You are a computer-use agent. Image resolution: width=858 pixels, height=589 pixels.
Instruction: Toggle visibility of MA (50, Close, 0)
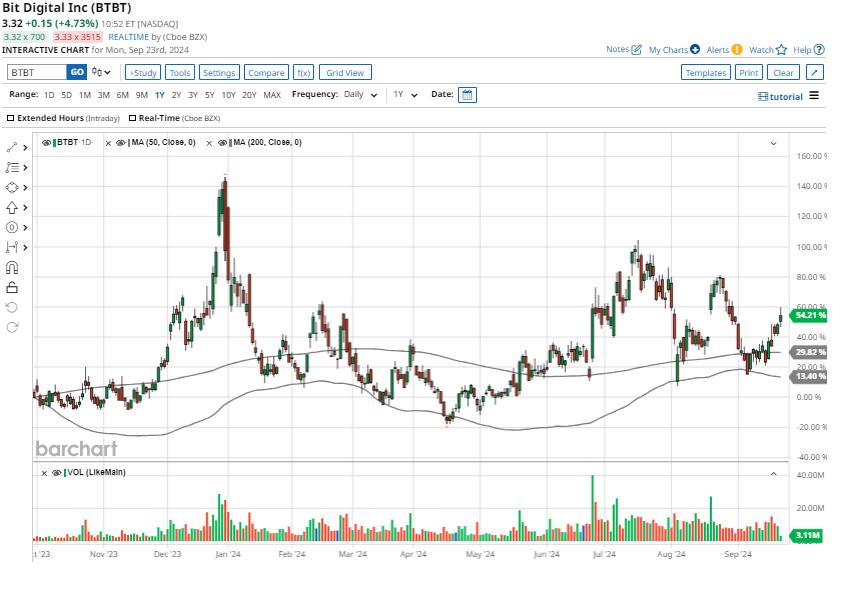click(x=121, y=143)
